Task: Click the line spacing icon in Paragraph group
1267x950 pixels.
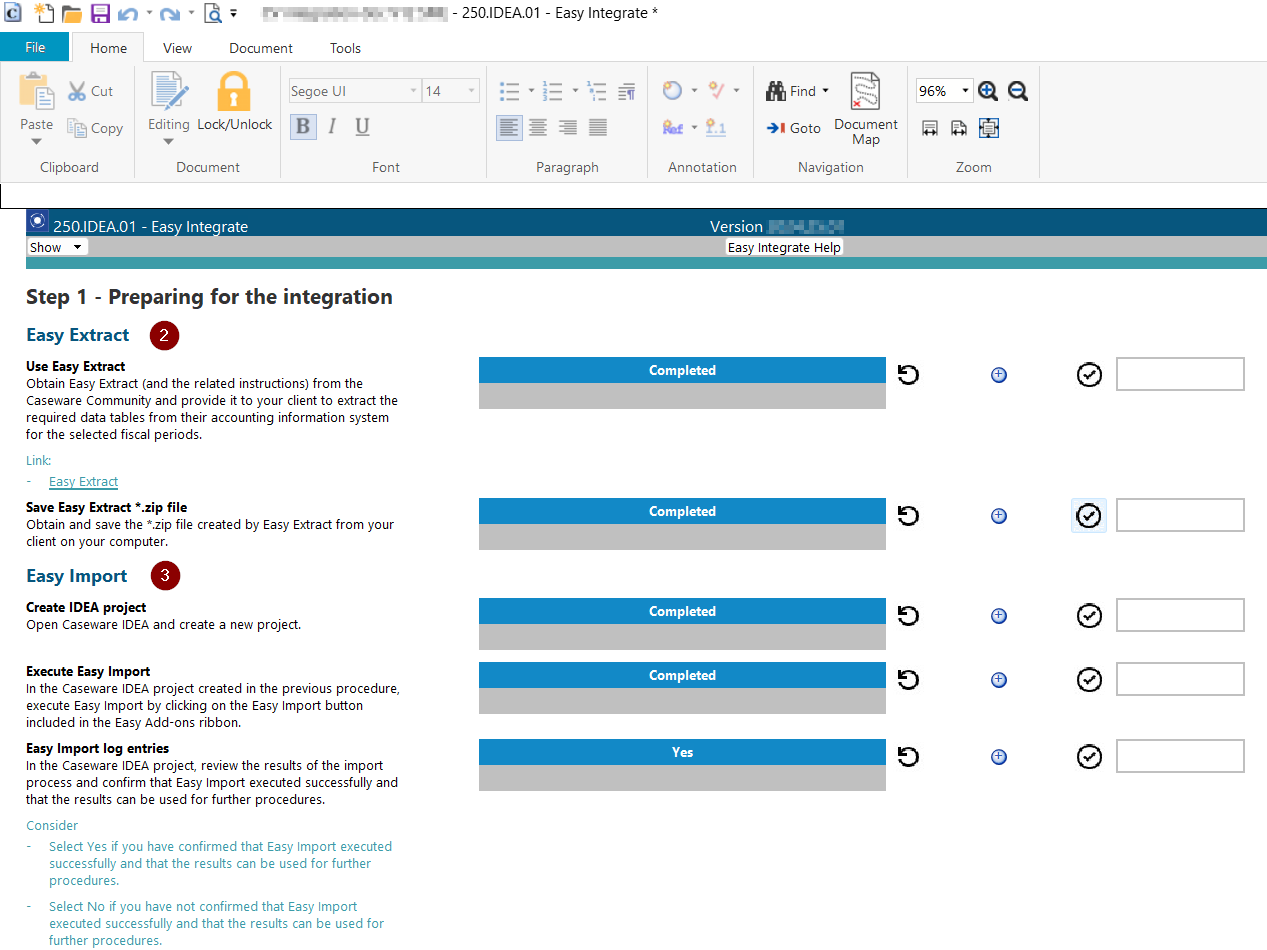Action: click(x=597, y=91)
